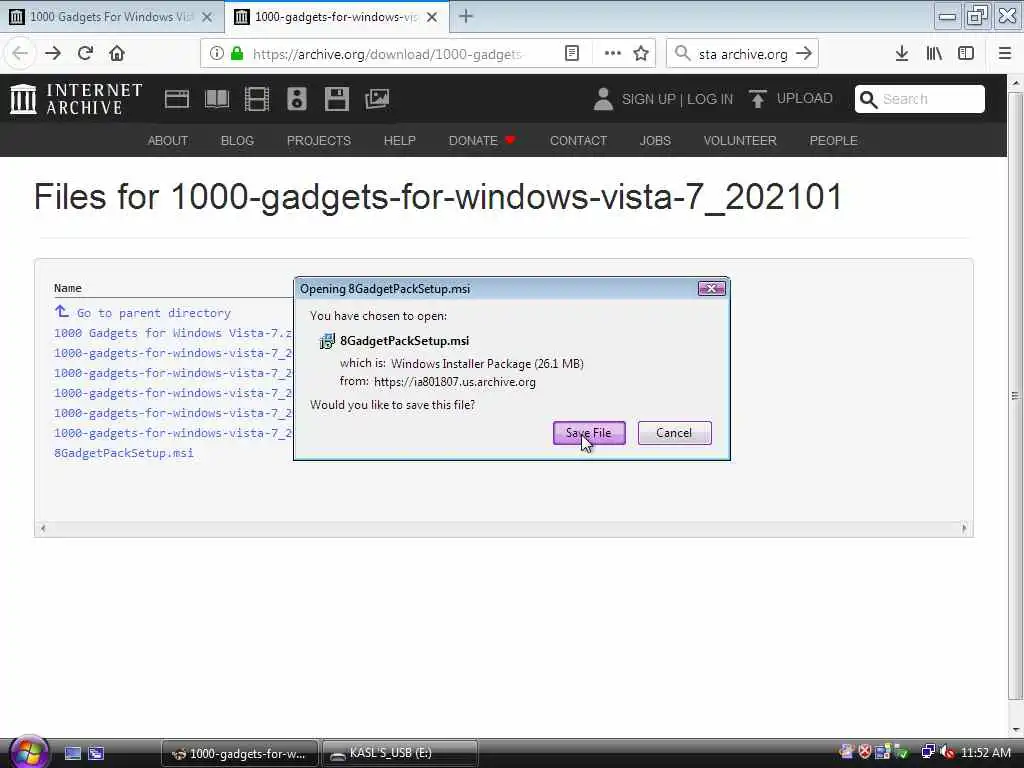Image resolution: width=1024 pixels, height=768 pixels.
Task: Click the browser search box
Action: (x=742, y=54)
